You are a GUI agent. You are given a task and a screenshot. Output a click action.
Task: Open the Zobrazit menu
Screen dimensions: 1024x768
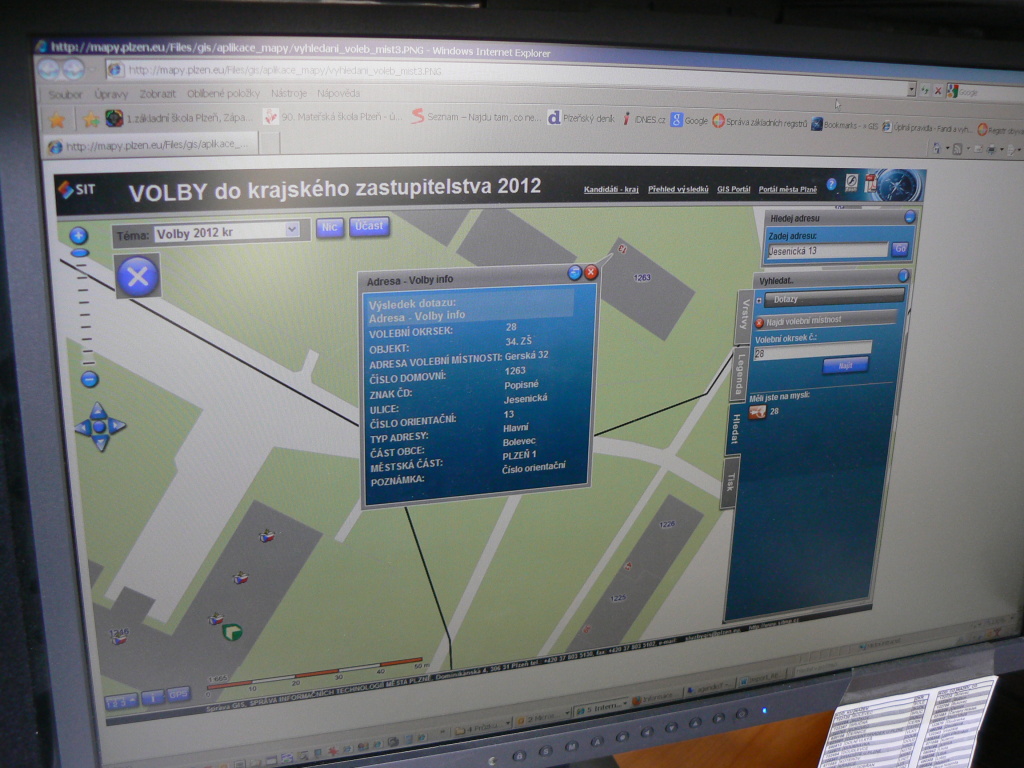click(x=157, y=94)
